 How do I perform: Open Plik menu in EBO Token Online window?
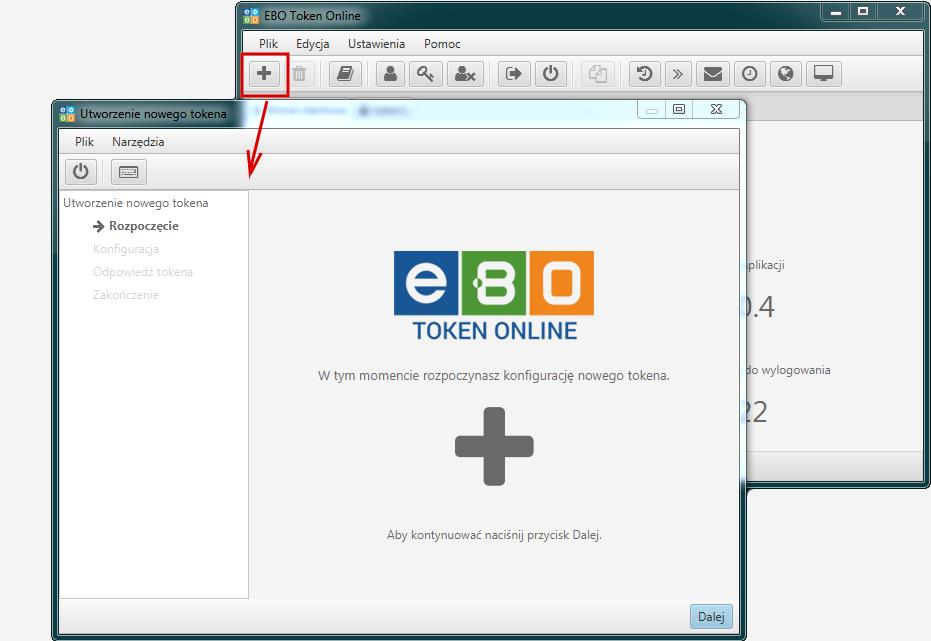tap(268, 43)
